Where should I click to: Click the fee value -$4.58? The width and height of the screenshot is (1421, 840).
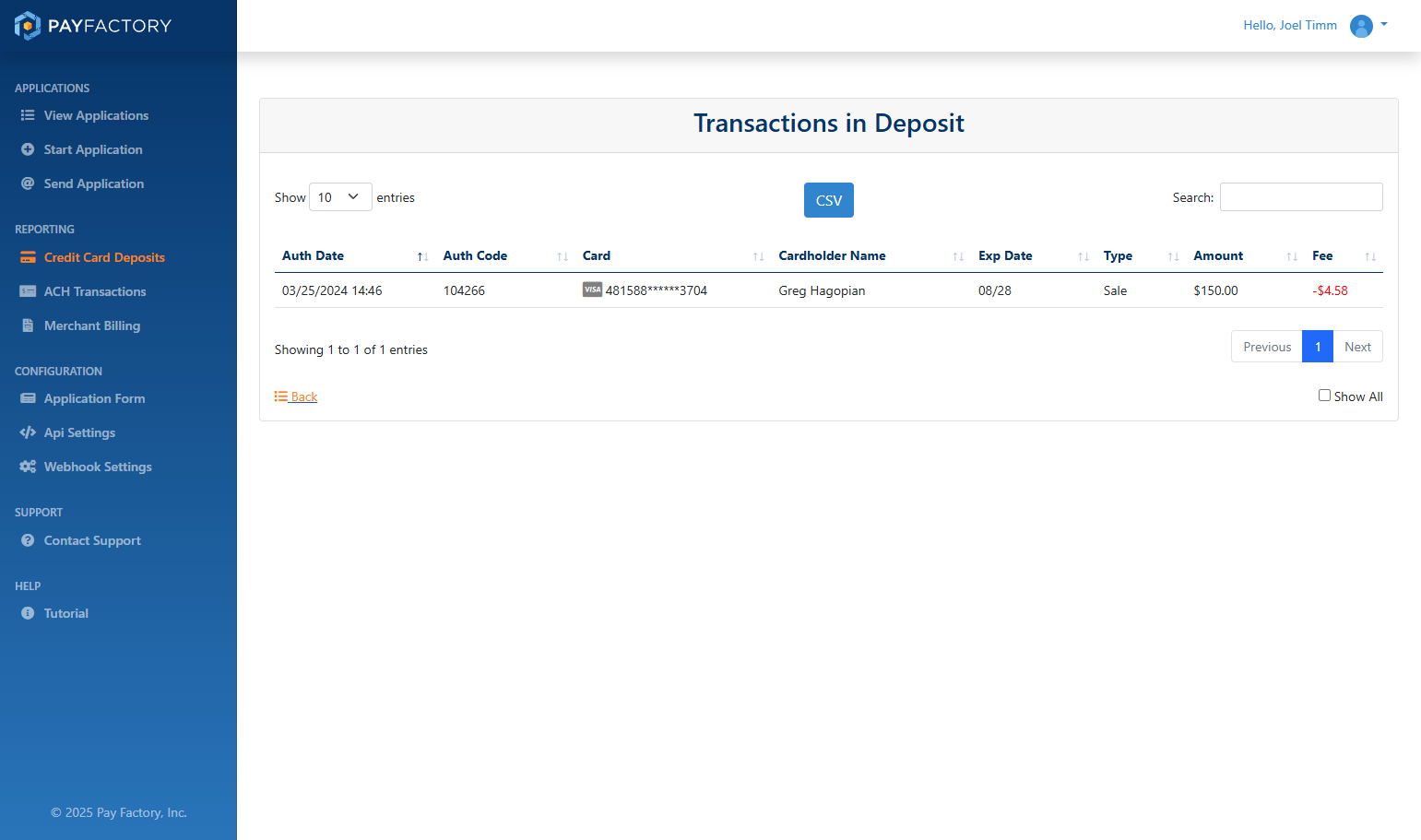tap(1330, 290)
